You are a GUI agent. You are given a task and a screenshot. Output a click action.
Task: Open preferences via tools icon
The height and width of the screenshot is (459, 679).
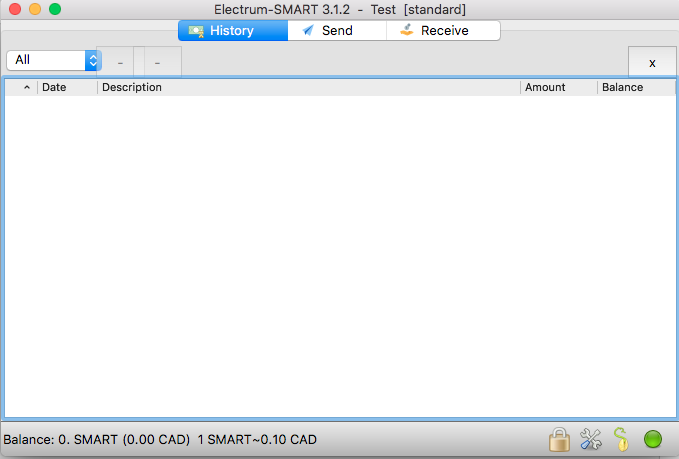pyautogui.click(x=591, y=440)
